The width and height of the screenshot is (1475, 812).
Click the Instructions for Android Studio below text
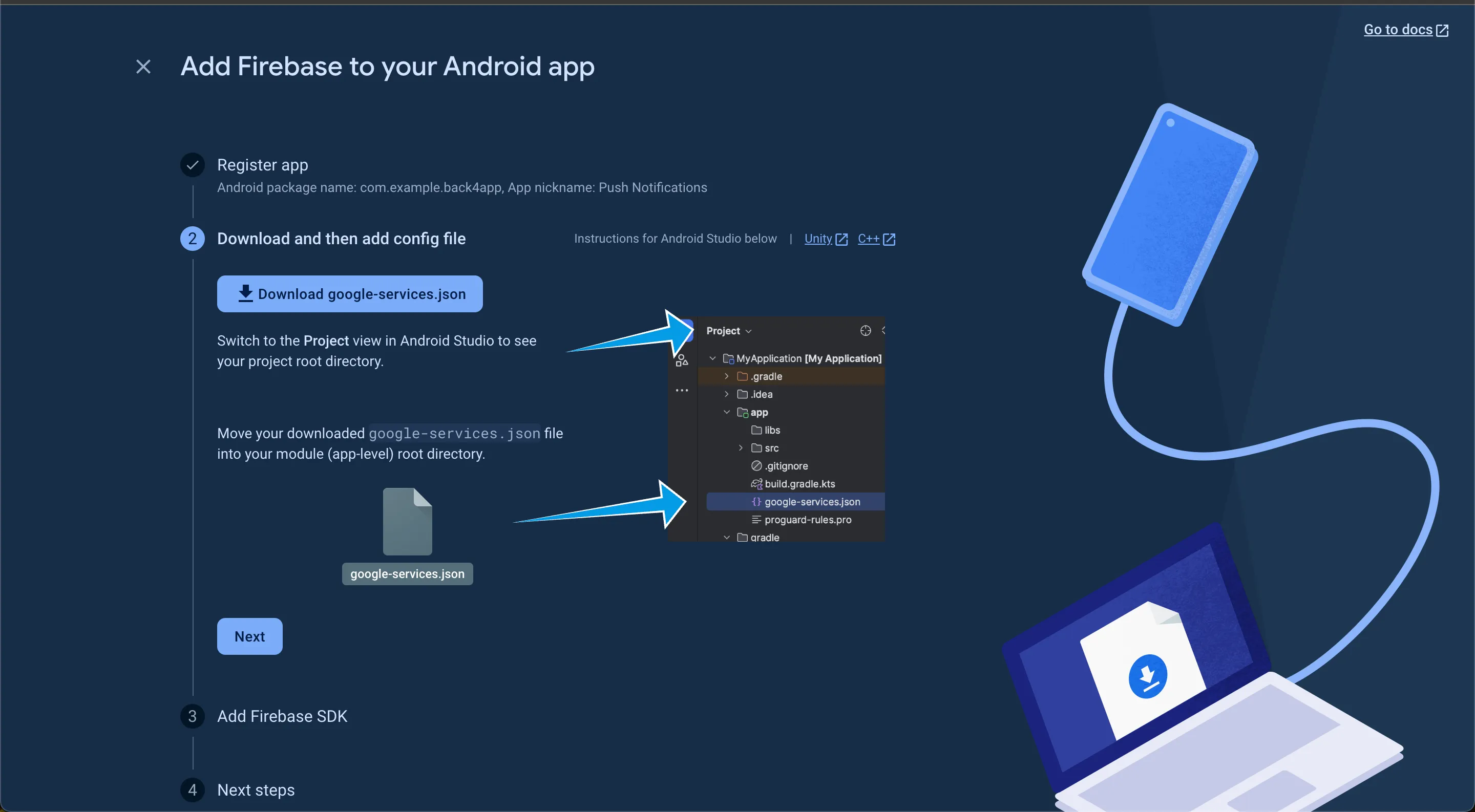pyautogui.click(x=675, y=239)
